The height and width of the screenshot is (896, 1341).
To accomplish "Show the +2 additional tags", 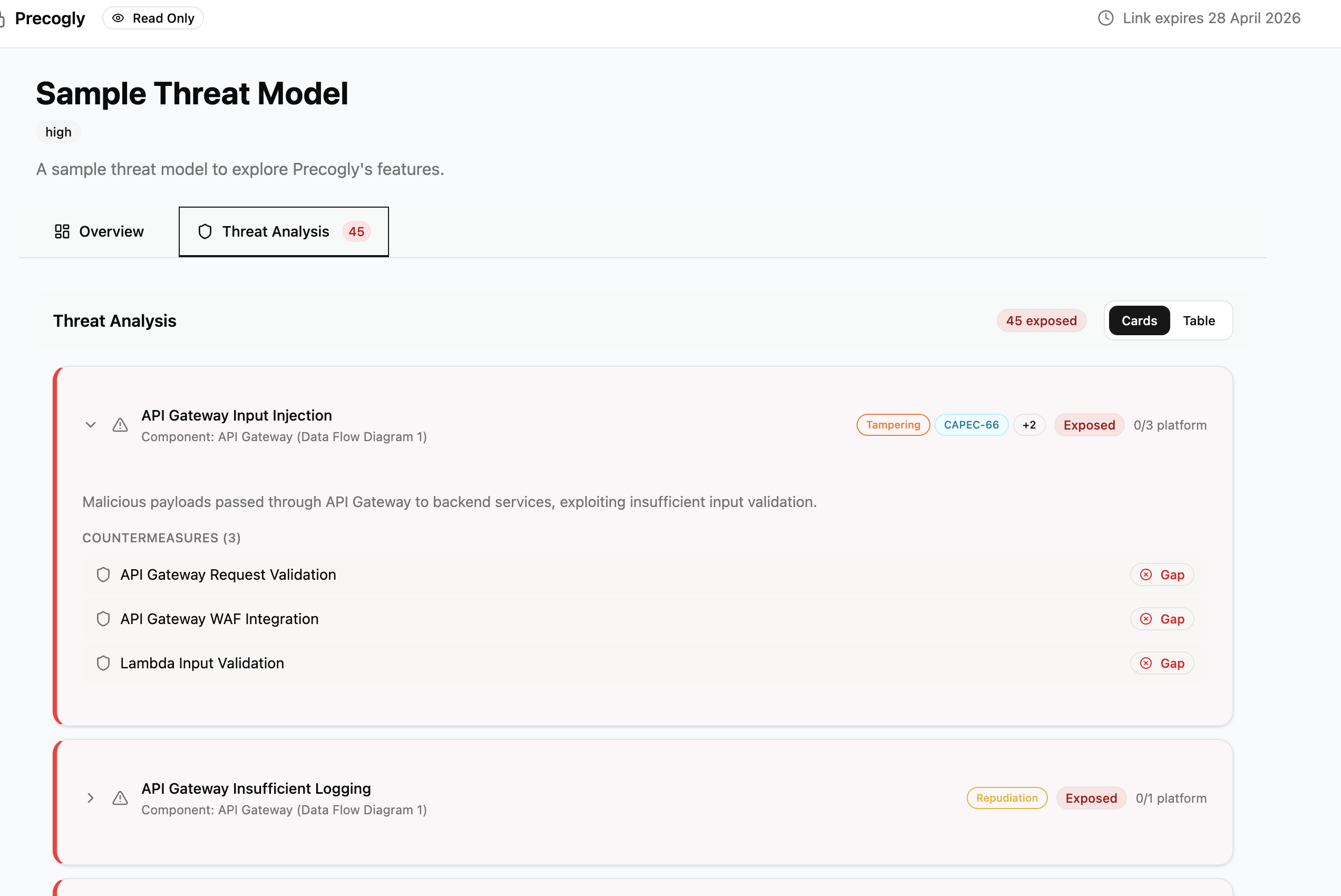I will pyautogui.click(x=1028, y=425).
